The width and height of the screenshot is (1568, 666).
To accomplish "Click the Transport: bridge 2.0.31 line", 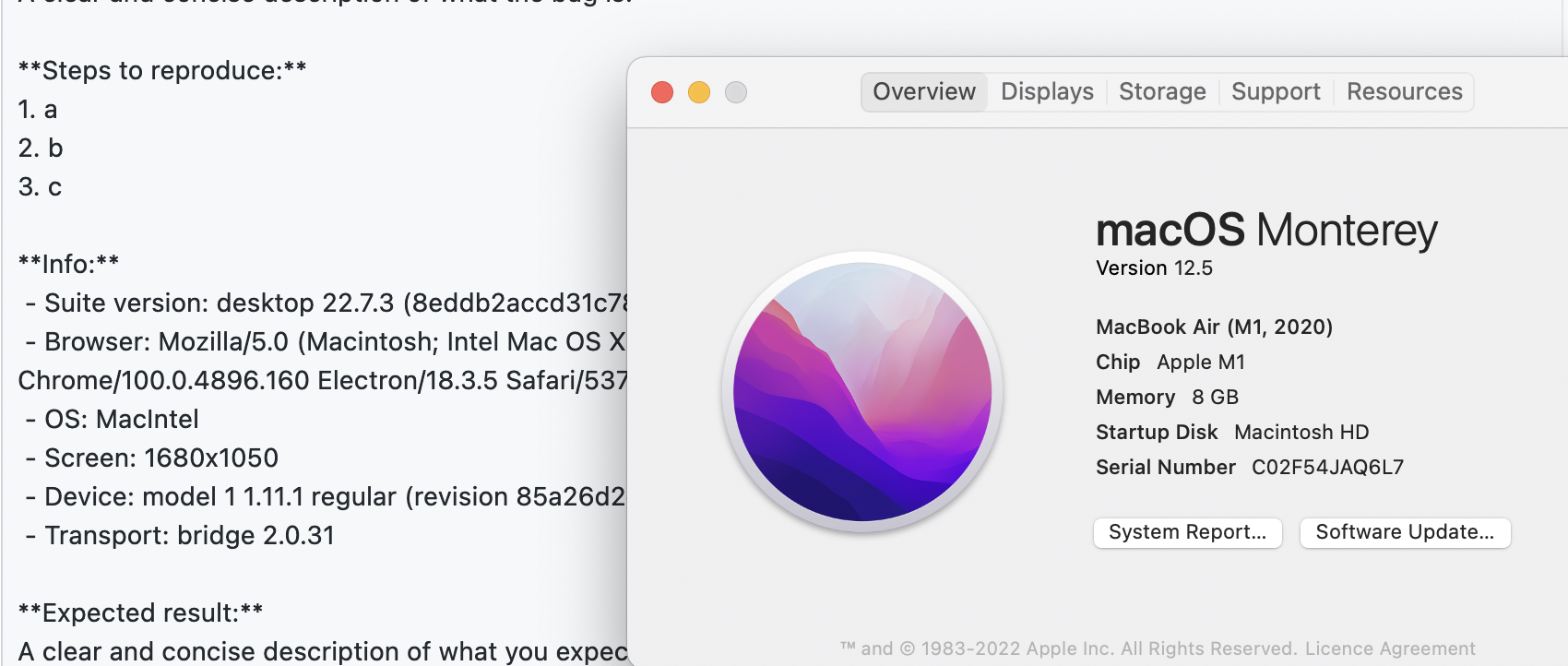I will (x=180, y=536).
